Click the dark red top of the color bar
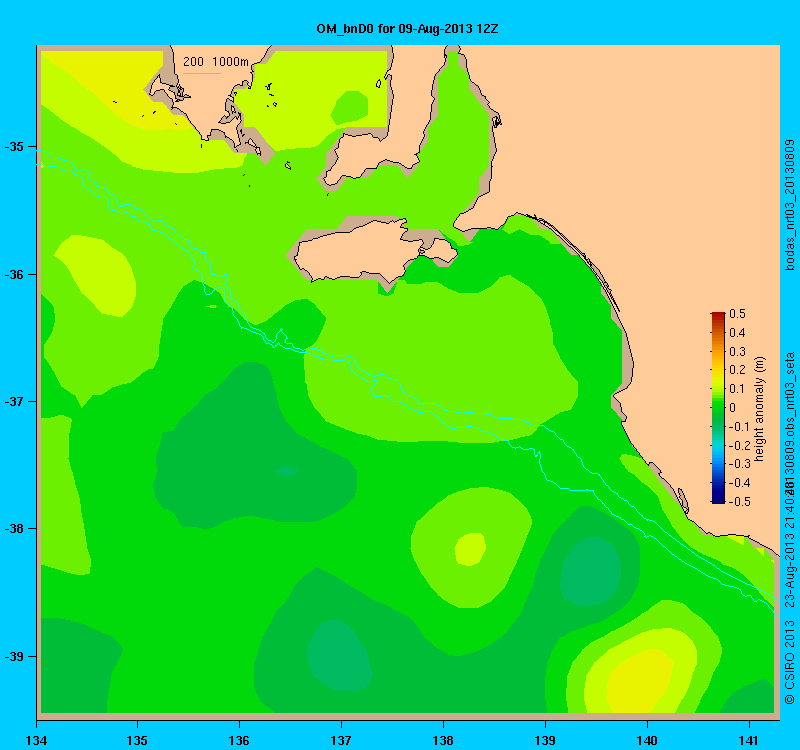Viewport: 800px width, 750px height. click(718, 315)
